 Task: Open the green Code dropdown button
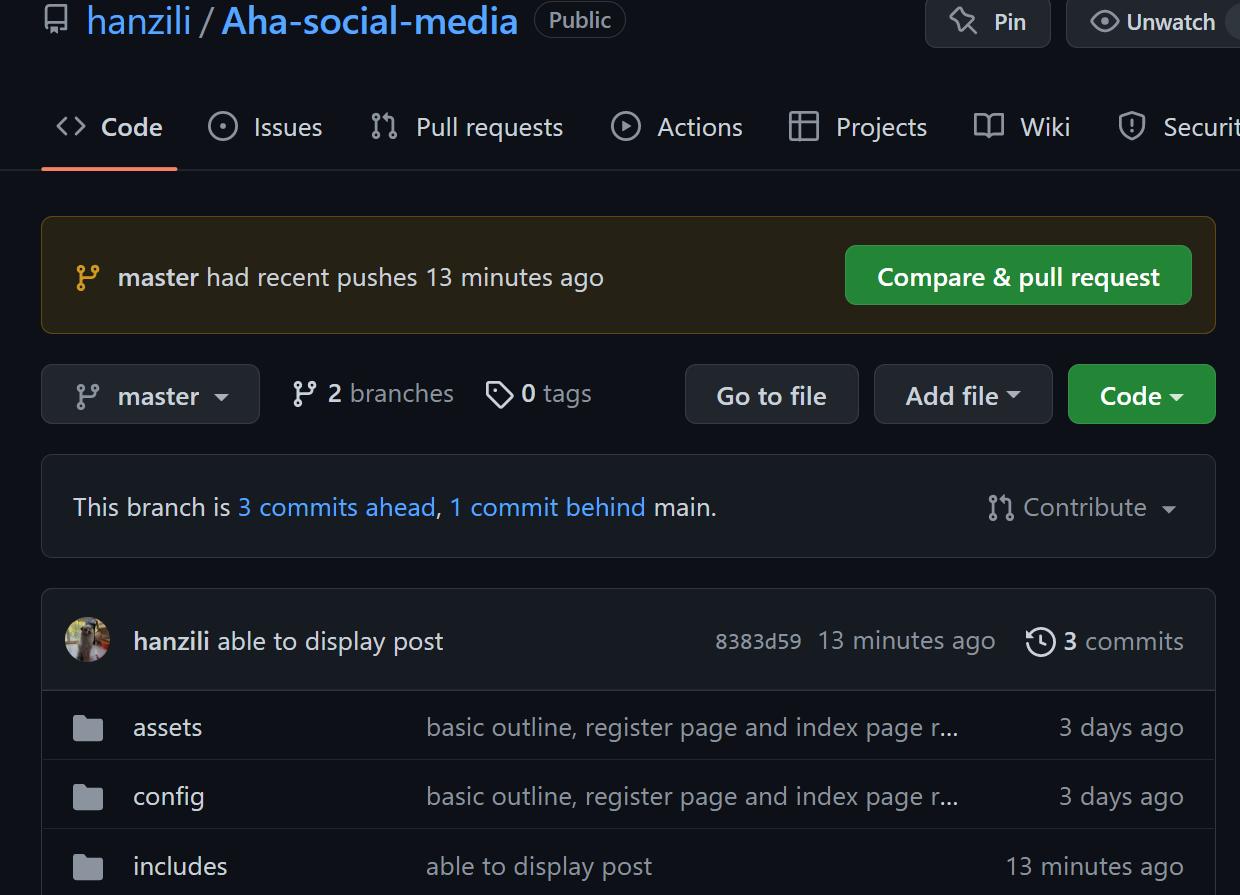[1141, 395]
